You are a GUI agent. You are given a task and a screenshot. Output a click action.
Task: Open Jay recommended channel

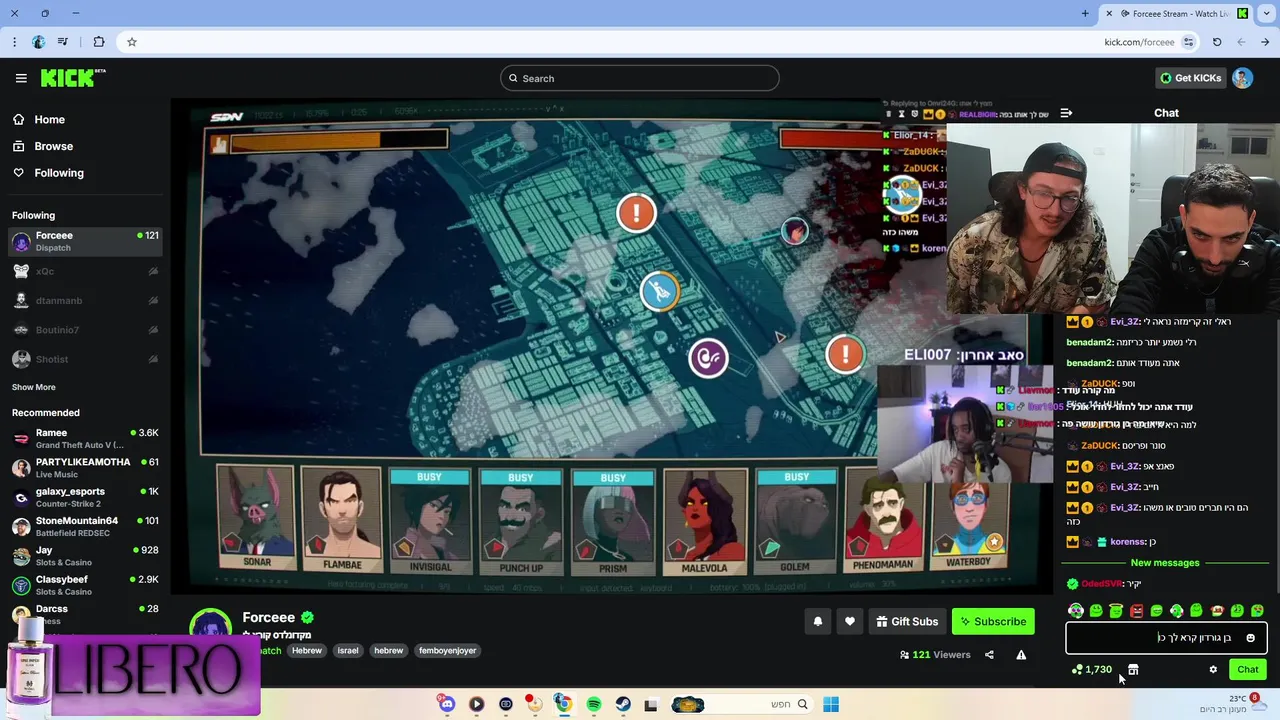(85, 556)
